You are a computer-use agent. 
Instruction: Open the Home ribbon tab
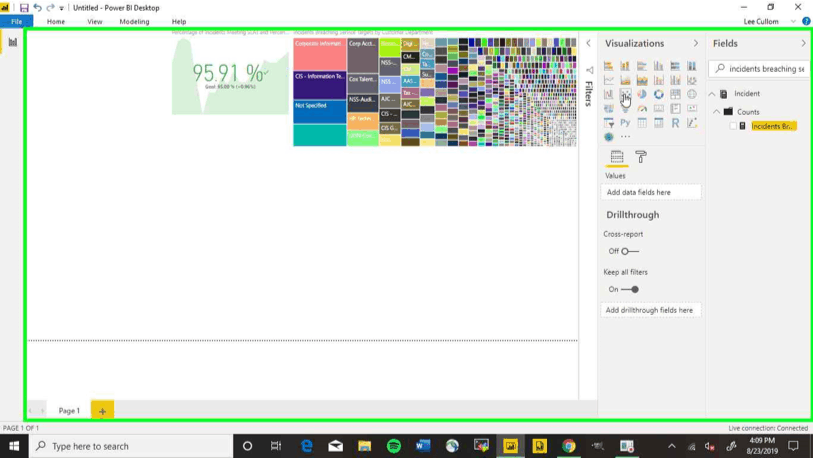(56, 22)
